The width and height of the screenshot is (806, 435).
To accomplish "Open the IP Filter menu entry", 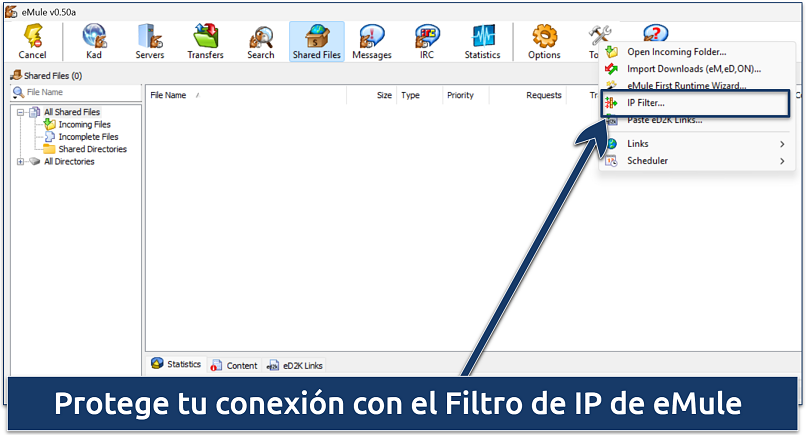I will coord(695,103).
